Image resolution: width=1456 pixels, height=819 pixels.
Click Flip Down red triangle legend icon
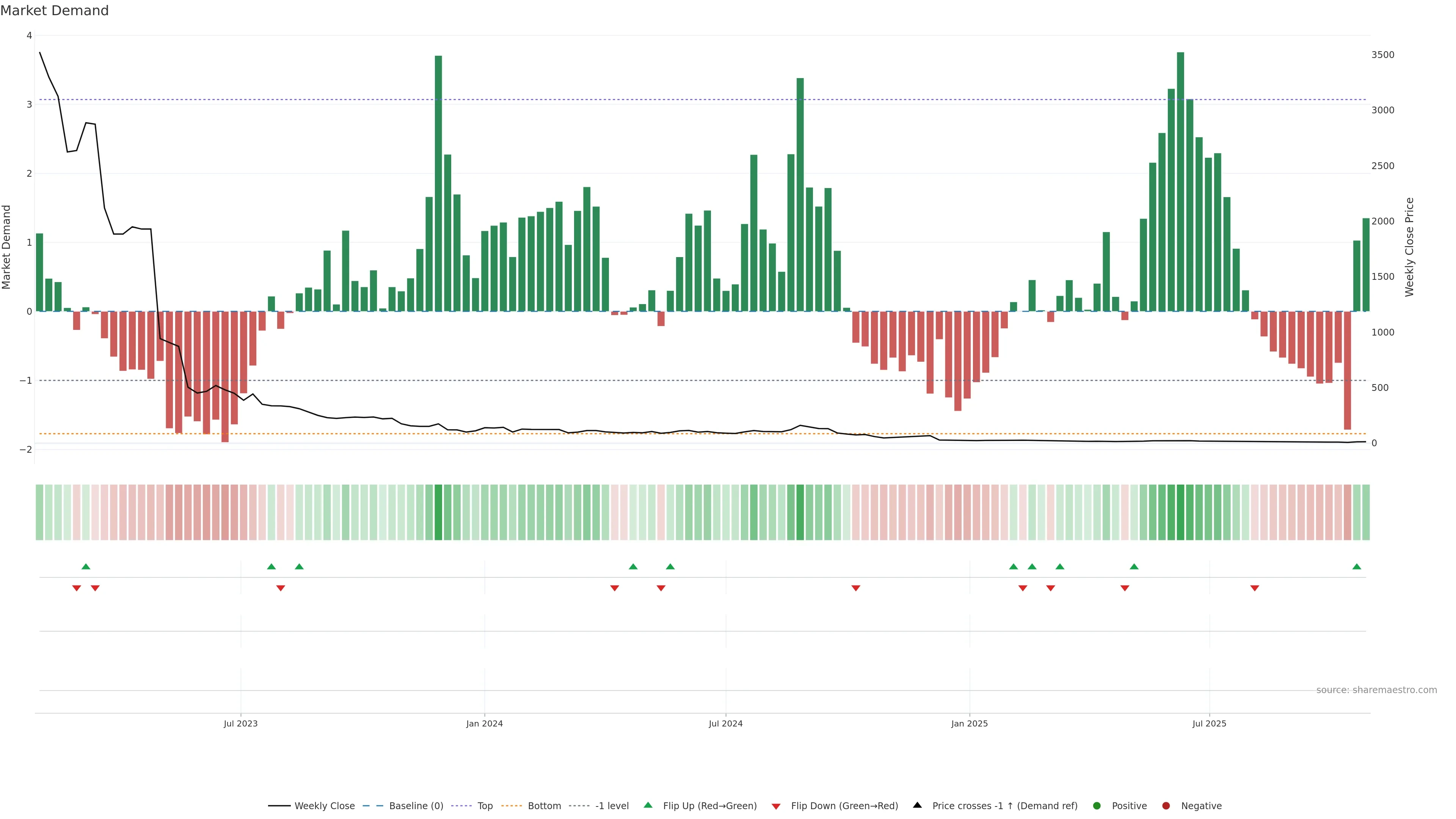tap(776, 806)
